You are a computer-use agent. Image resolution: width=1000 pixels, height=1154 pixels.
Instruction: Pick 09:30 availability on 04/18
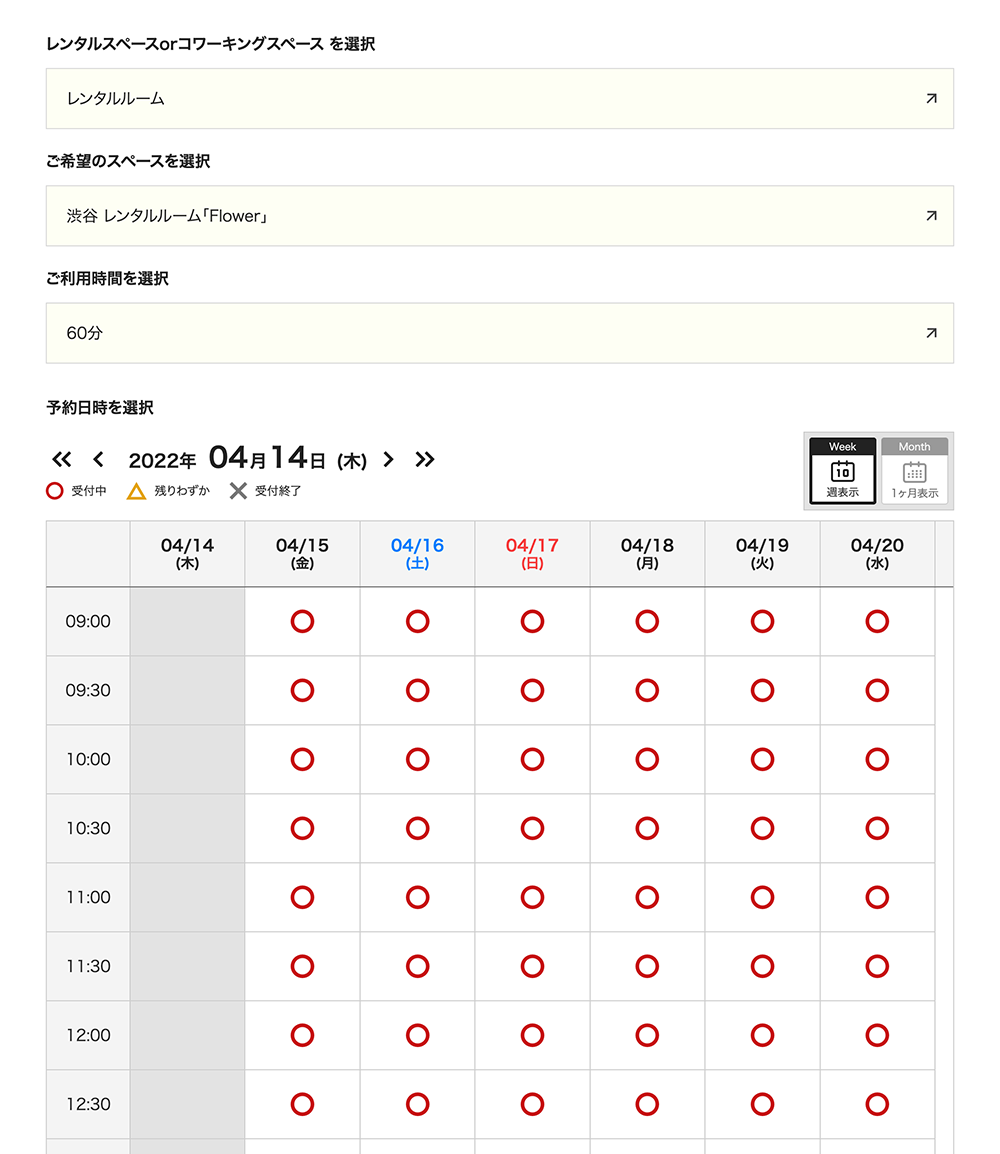647,691
